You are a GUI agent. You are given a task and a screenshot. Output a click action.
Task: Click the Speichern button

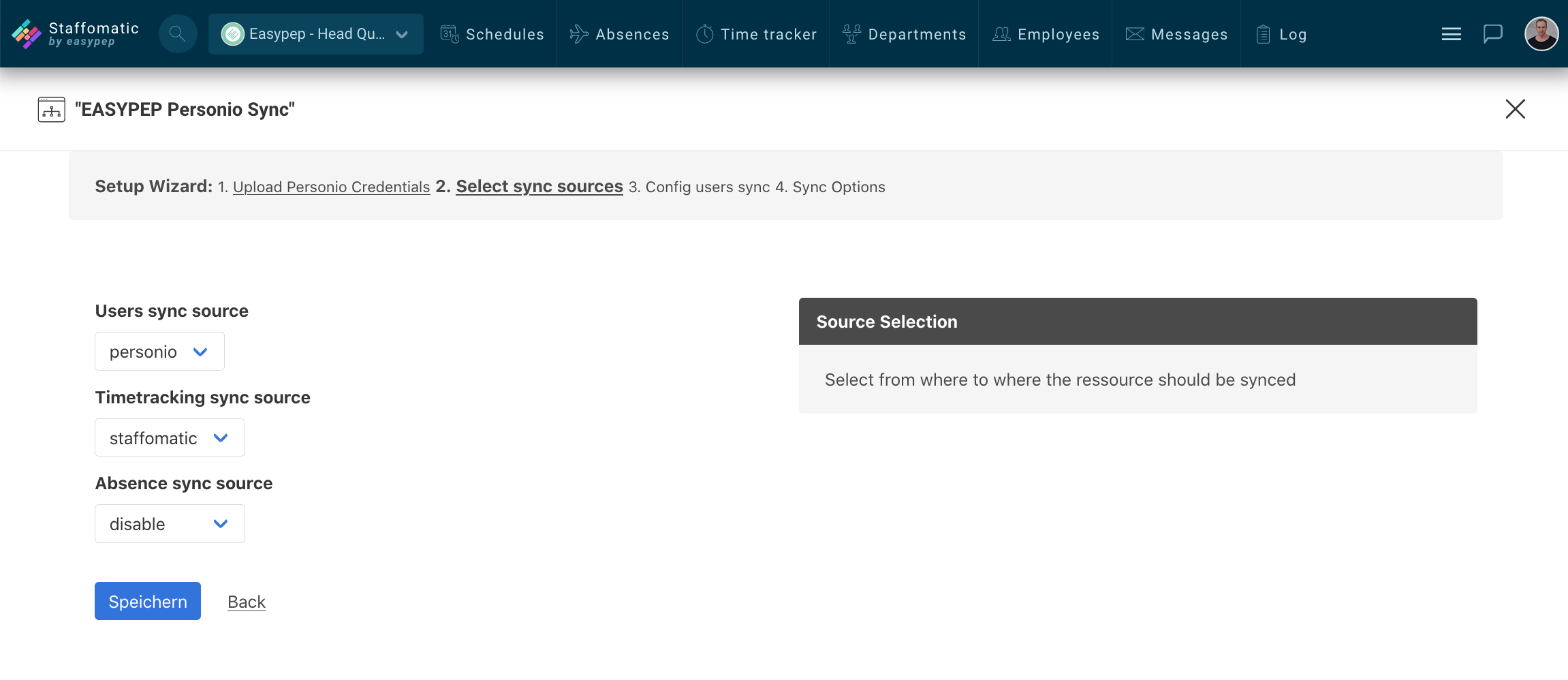(148, 601)
